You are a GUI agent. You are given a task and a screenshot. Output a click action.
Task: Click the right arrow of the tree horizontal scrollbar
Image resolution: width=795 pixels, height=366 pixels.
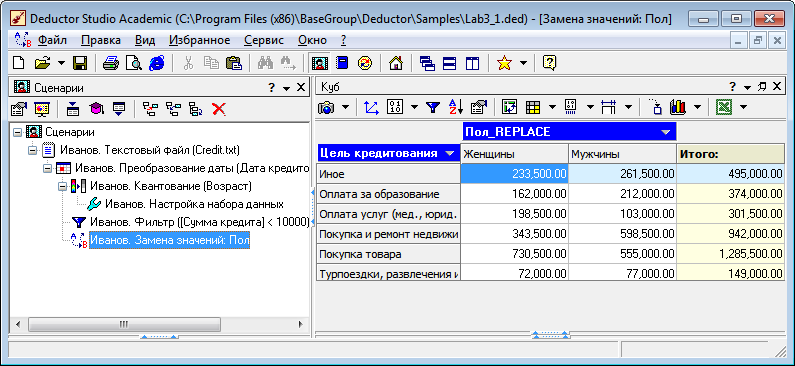coord(301,324)
